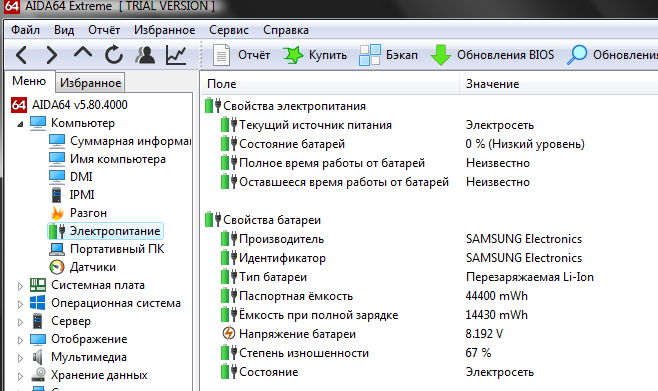Image resolution: width=658 pixels, height=391 pixels.
Task: Select Электропитание in the tree
Action: pos(105,231)
